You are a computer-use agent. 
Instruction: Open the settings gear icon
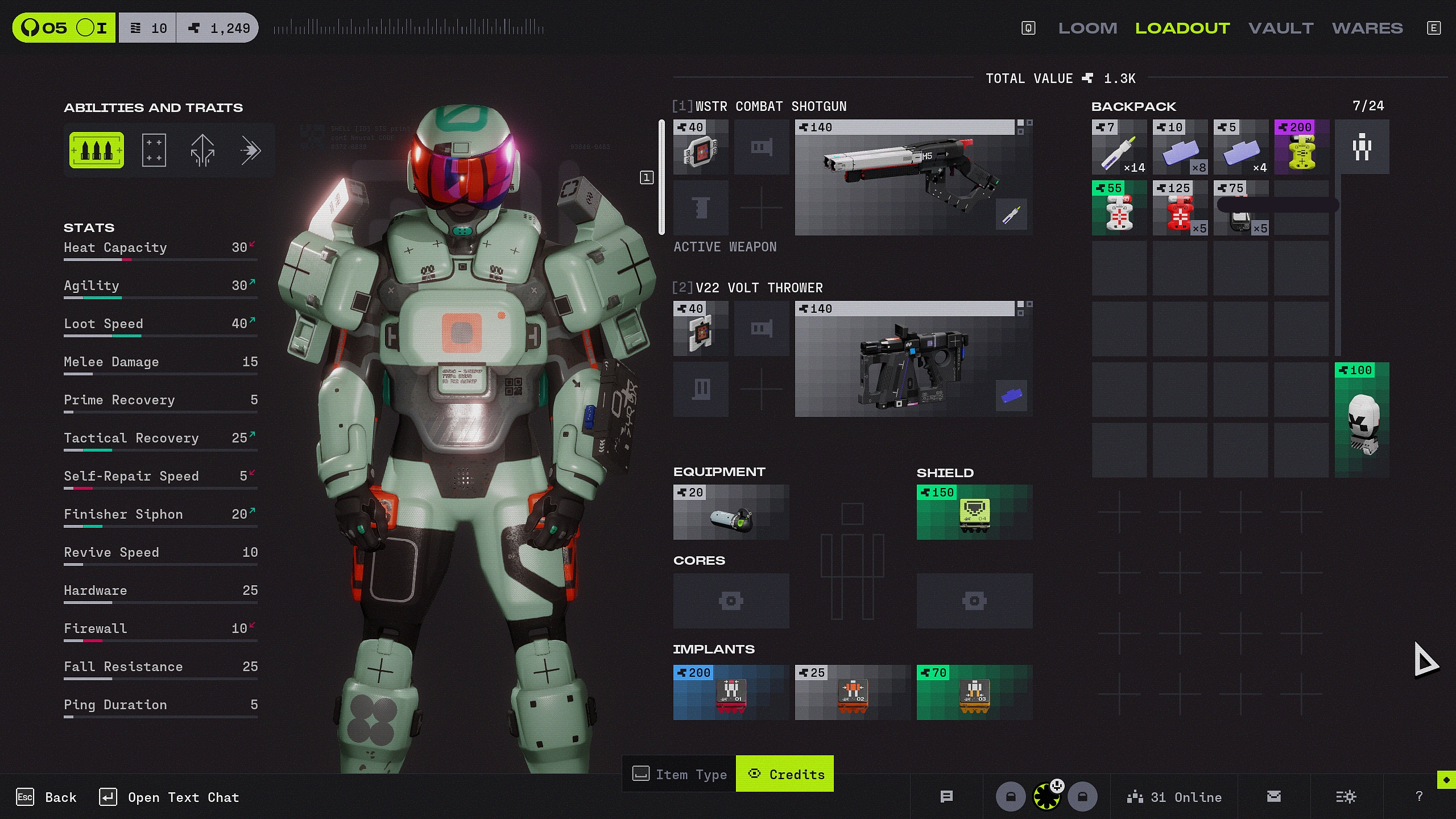[x=1346, y=797]
